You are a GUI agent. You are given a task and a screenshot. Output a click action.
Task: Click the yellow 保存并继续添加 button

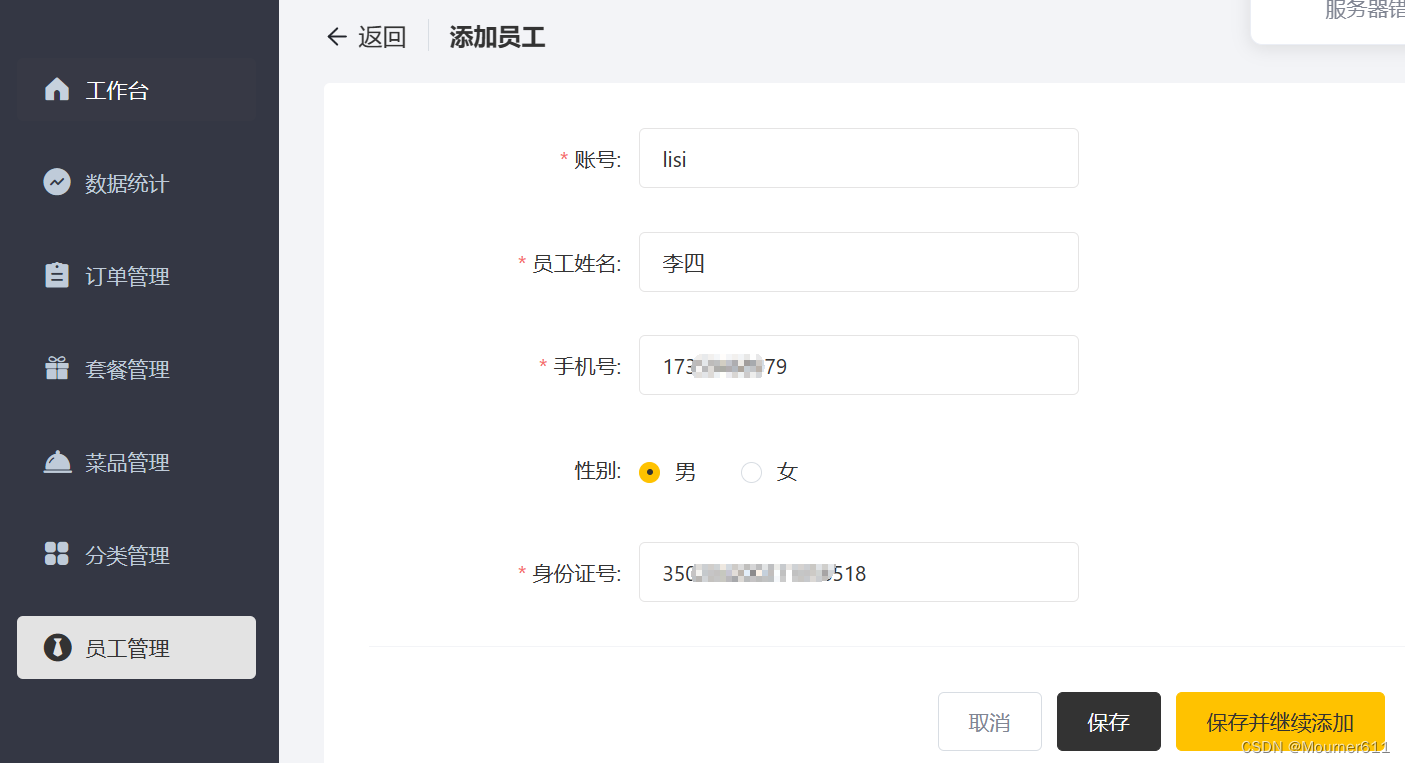(1280, 722)
